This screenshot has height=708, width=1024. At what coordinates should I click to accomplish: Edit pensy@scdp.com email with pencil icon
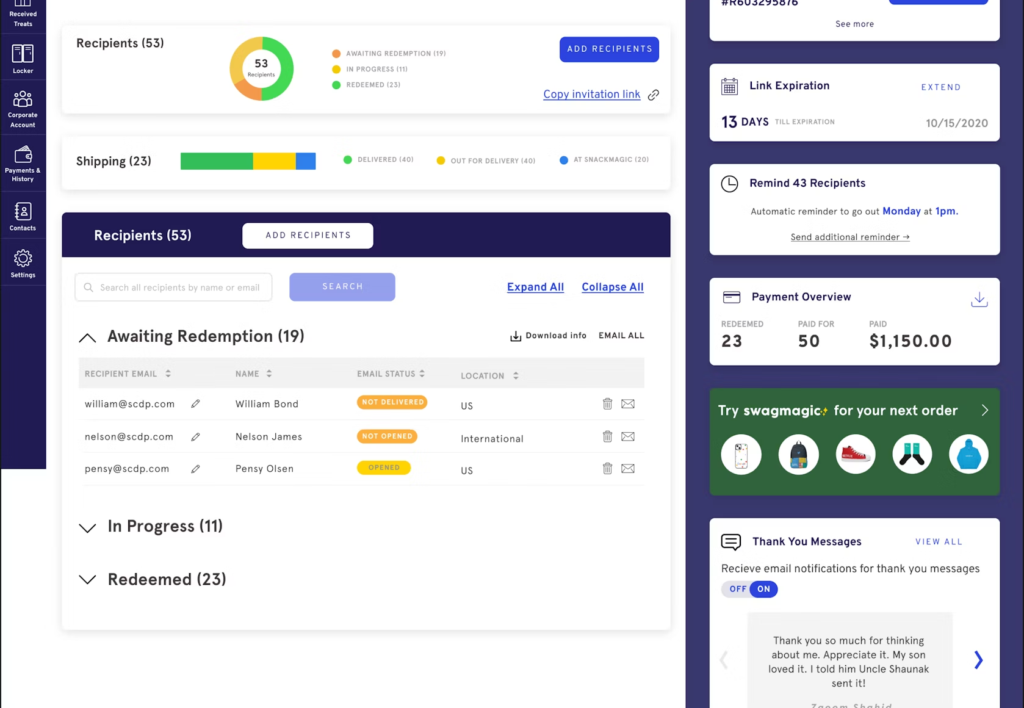click(195, 468)
